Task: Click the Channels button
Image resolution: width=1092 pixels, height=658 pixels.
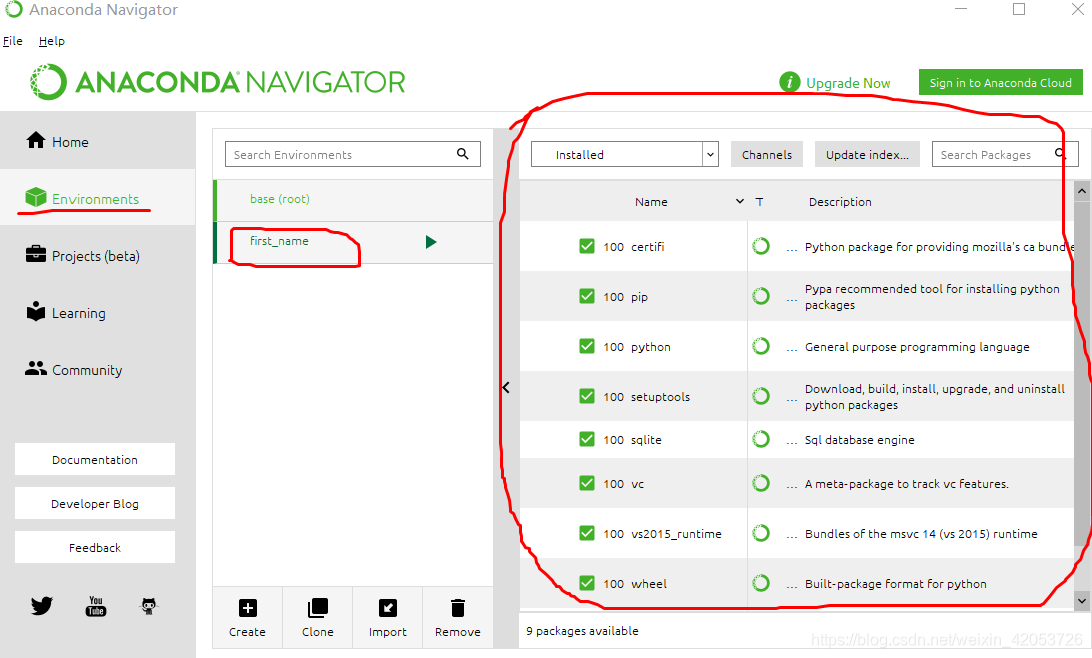Action: 767,155
